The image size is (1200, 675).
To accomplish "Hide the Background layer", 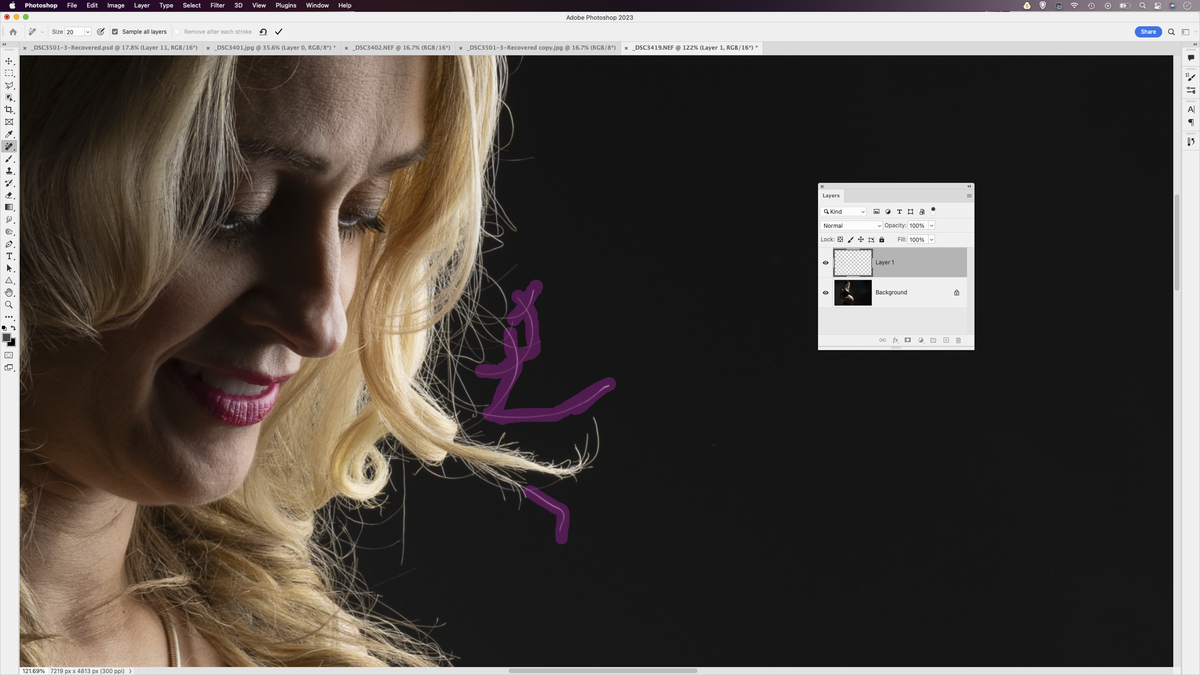I will click(825, 292).
